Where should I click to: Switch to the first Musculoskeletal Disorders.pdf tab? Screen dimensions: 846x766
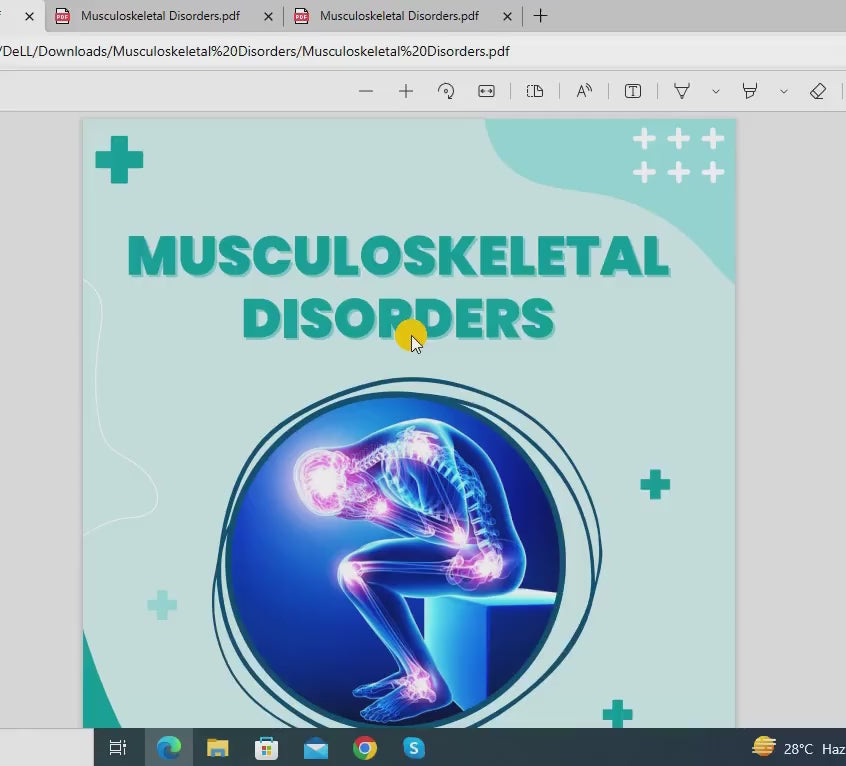click(x=160, y=16)
